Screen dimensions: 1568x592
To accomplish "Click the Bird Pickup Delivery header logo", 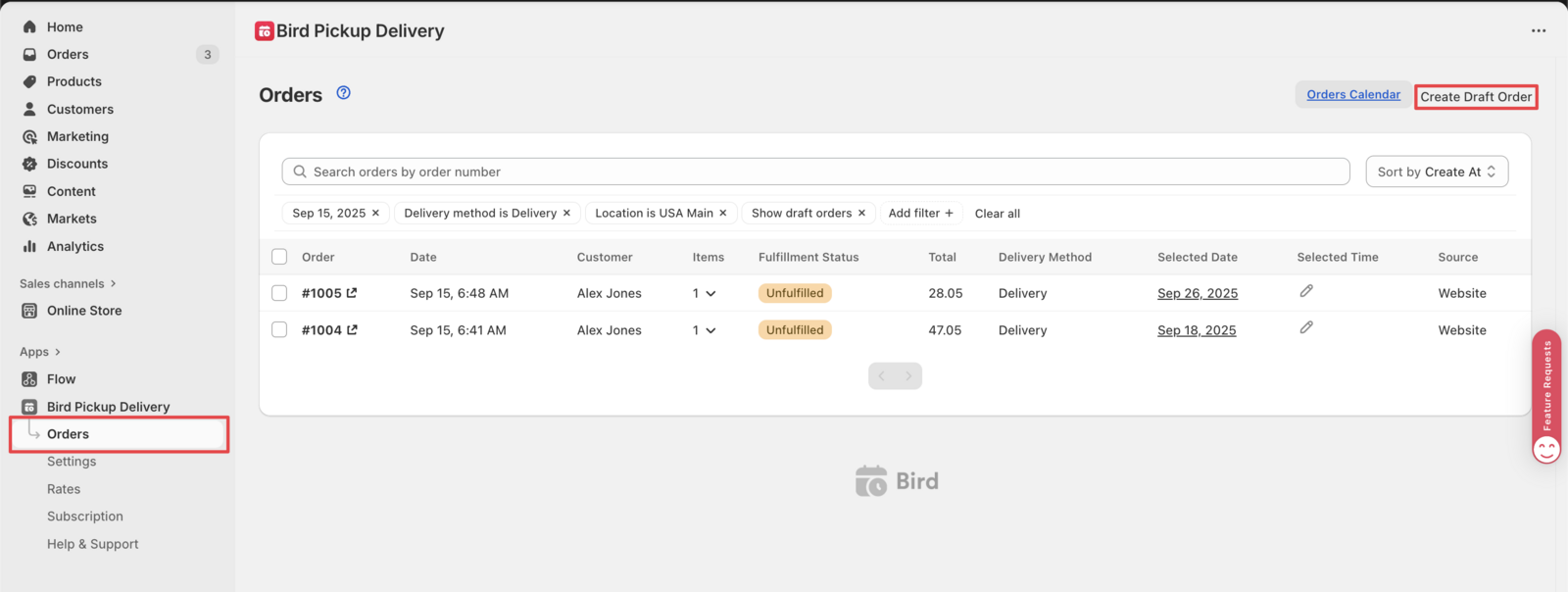I will [x=265, y=31].
